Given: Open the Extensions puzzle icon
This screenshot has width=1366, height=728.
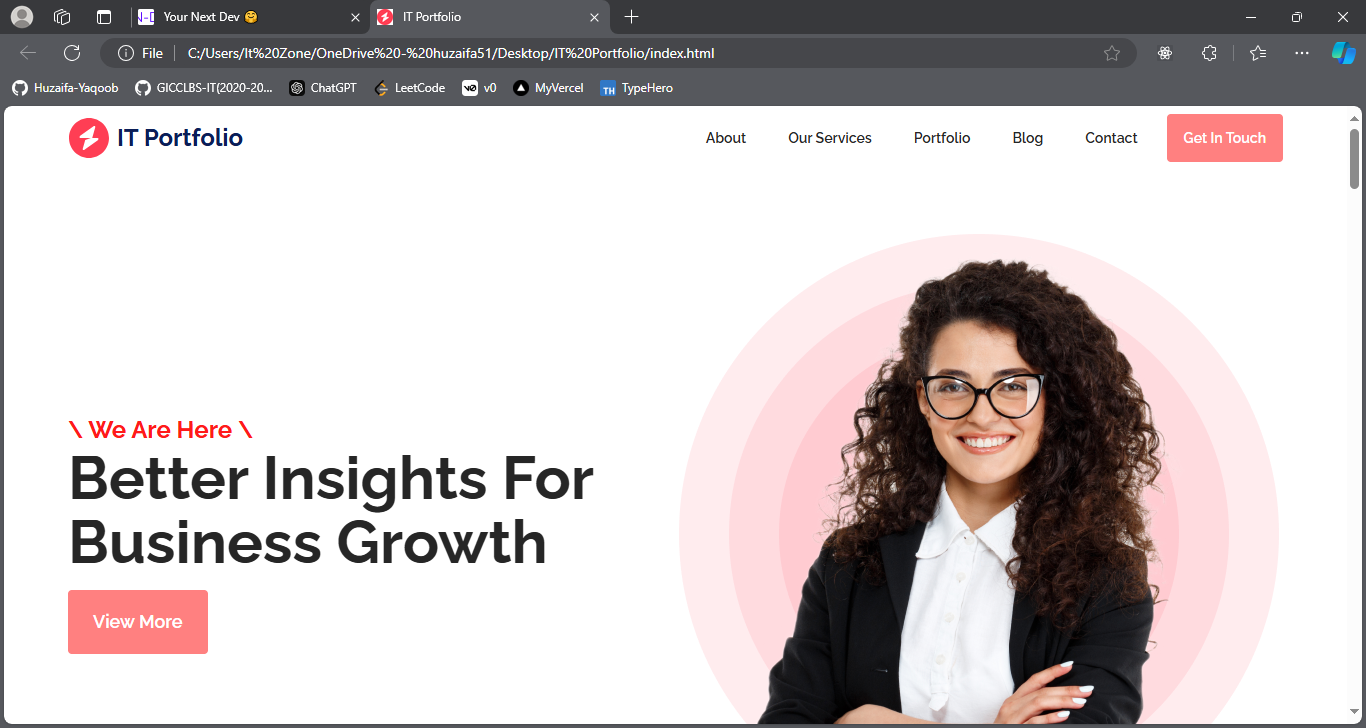Looking at the screenshot, I should click(1209, 53).
